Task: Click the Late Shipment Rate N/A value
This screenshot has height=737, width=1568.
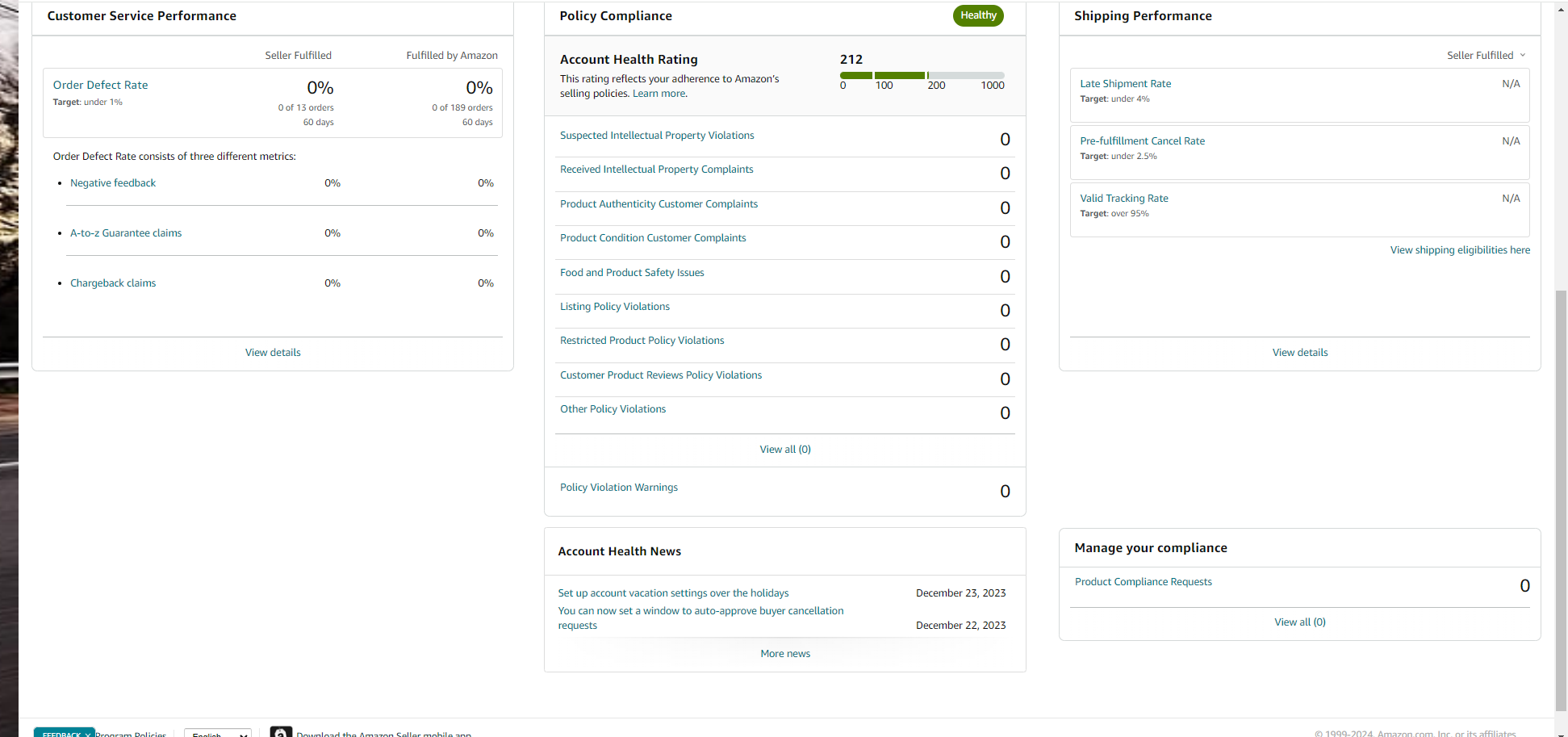Action: 1511,84
